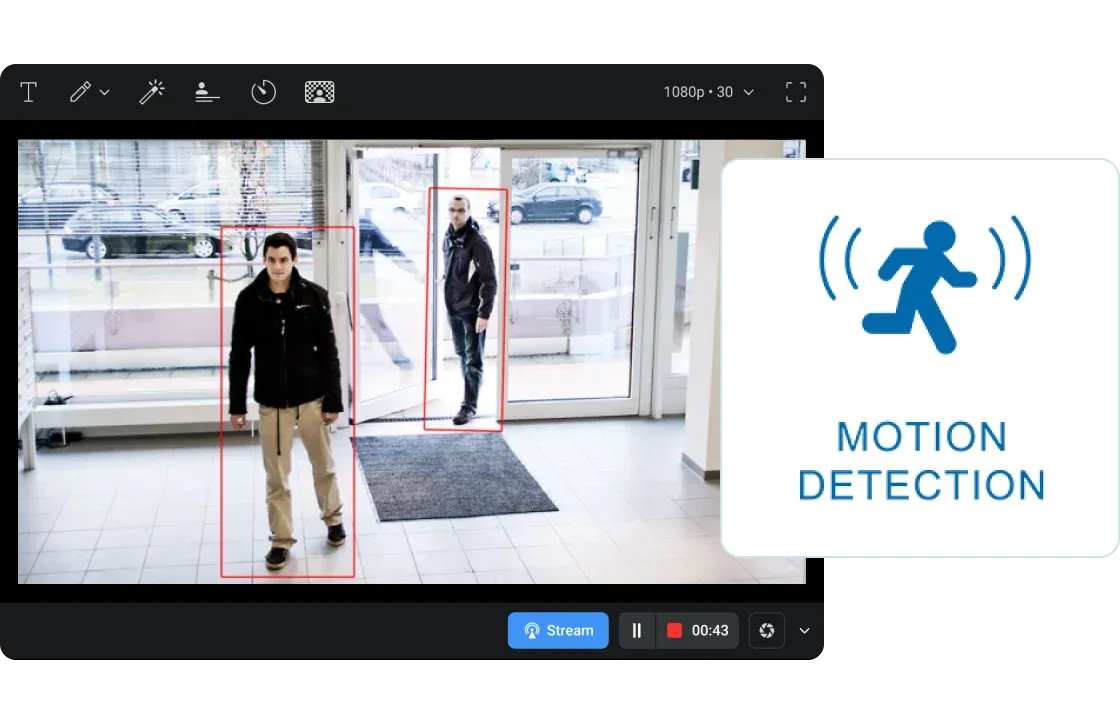Click the timer clock icon
This screenshot has width=1120, height=720.
(263, 93)
